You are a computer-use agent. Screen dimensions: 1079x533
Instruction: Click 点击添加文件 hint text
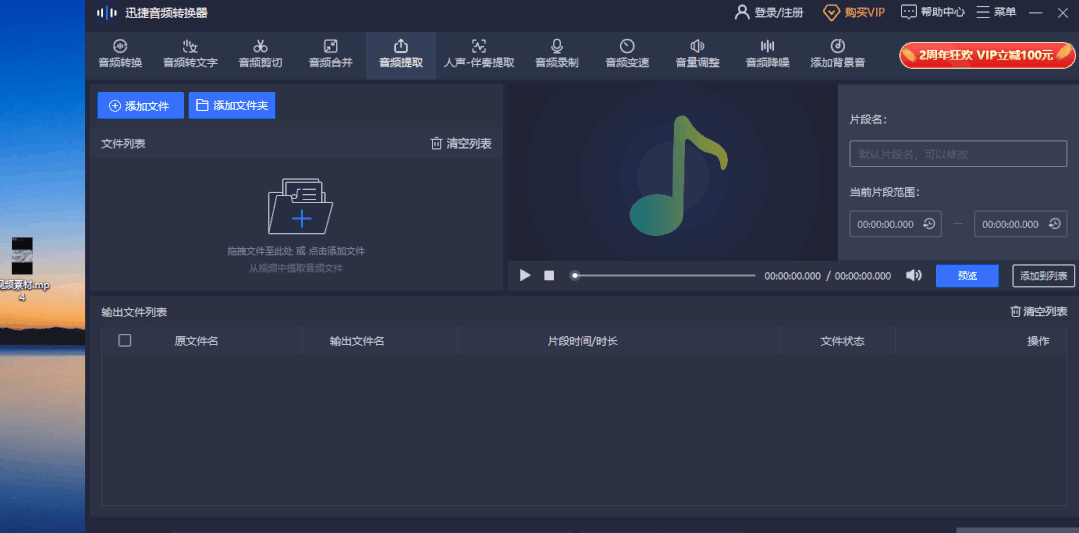coord(336,251)
